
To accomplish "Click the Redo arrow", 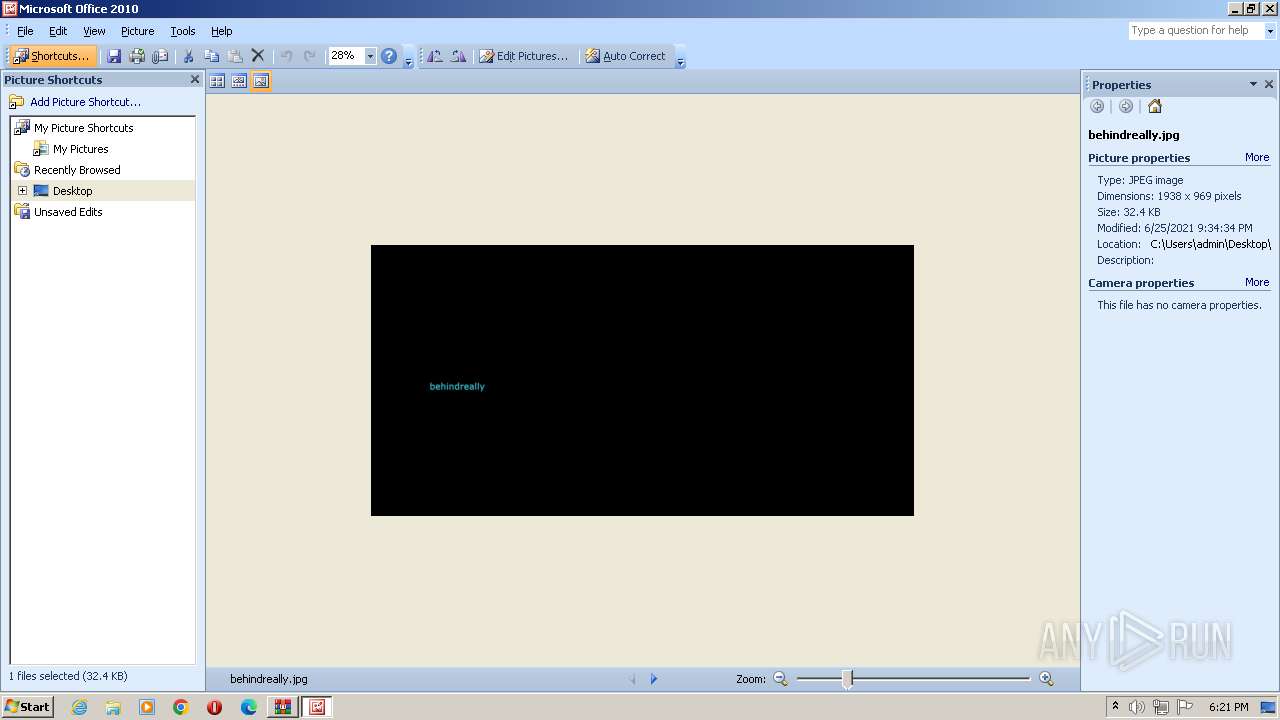I will (x=310, y=56).
